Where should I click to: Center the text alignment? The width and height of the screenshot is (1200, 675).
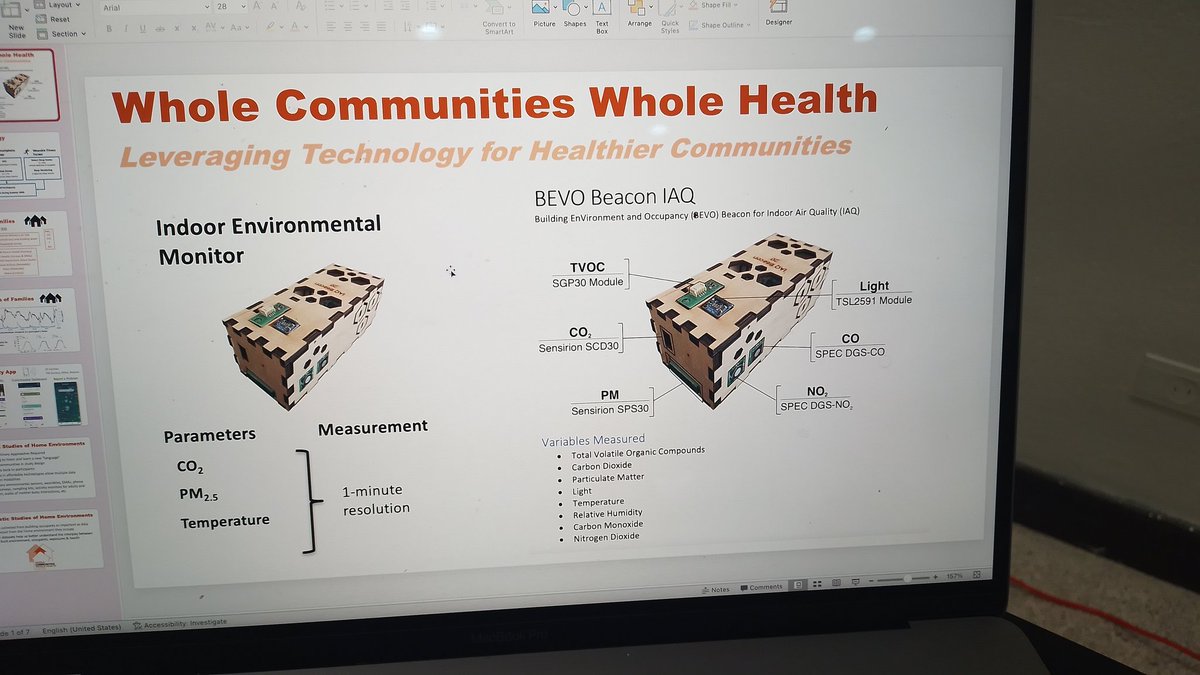tap(346, 25)
